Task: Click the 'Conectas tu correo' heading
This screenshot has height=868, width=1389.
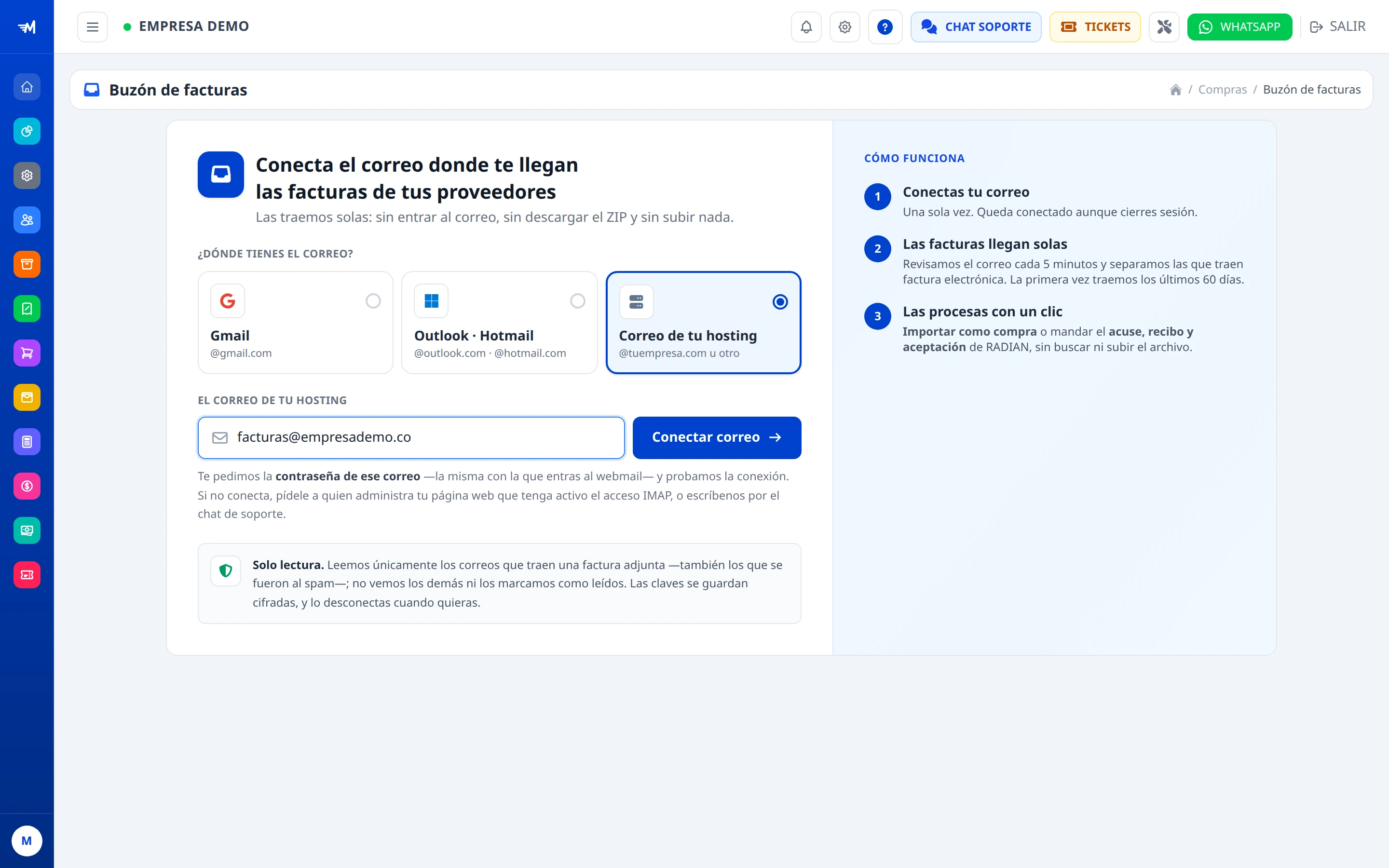Action: coord(966,192)
